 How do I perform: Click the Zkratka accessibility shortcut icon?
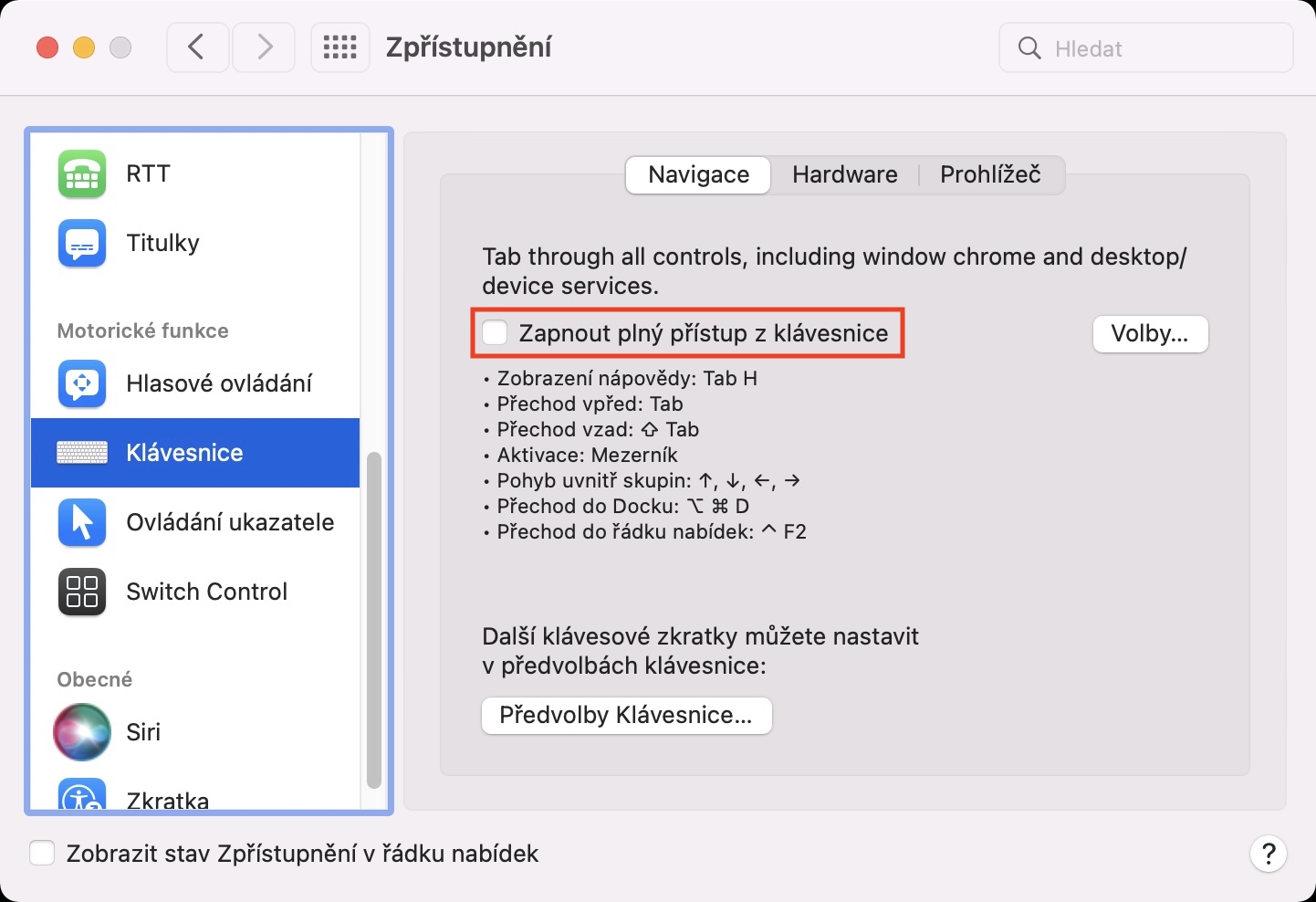tap(82, 796)
